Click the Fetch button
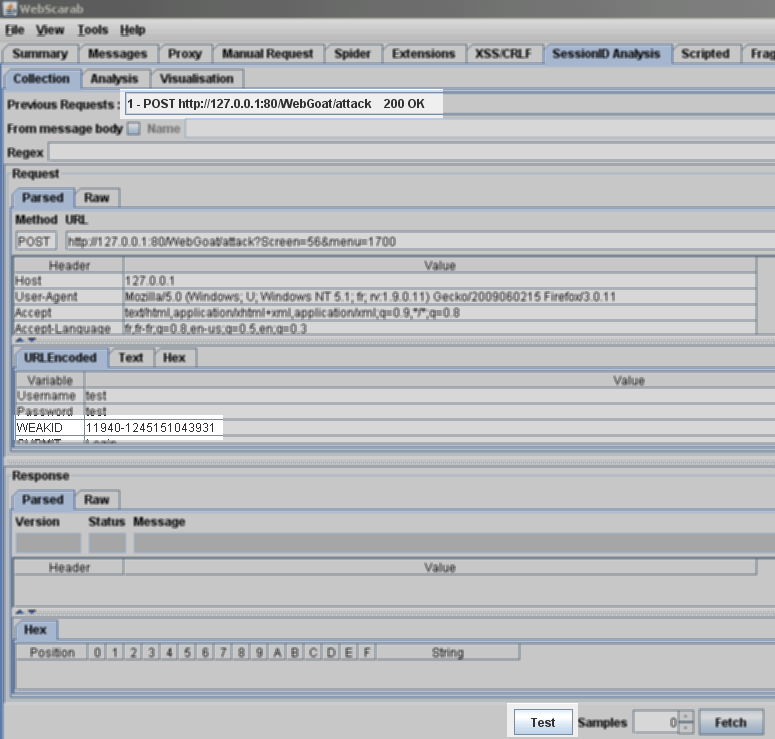775x739 pixels. pos(730,722)
